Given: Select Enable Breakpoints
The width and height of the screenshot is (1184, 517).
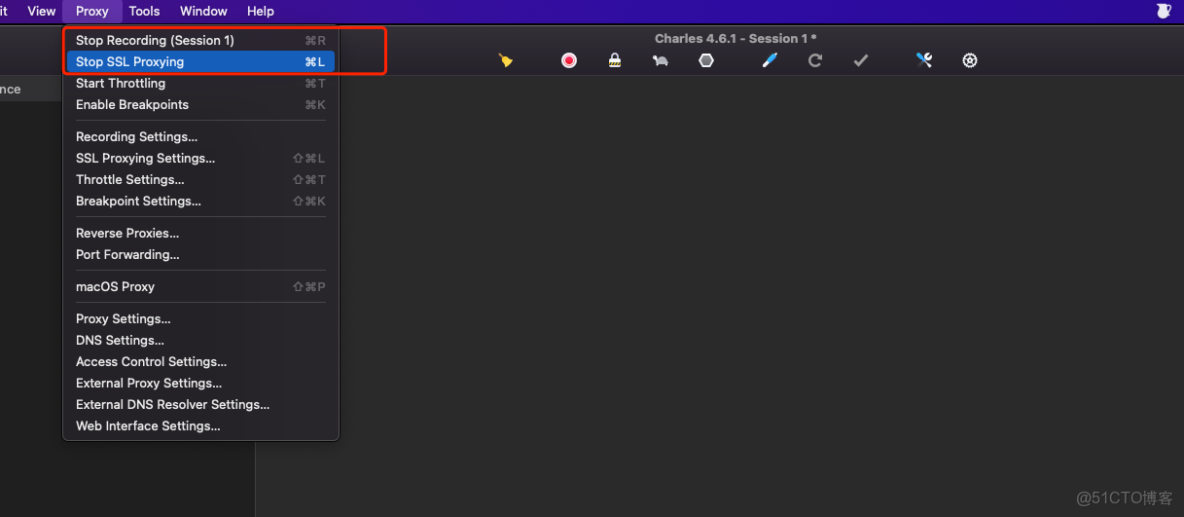Looking at the screenshot, I should click(x=201, y=104).
